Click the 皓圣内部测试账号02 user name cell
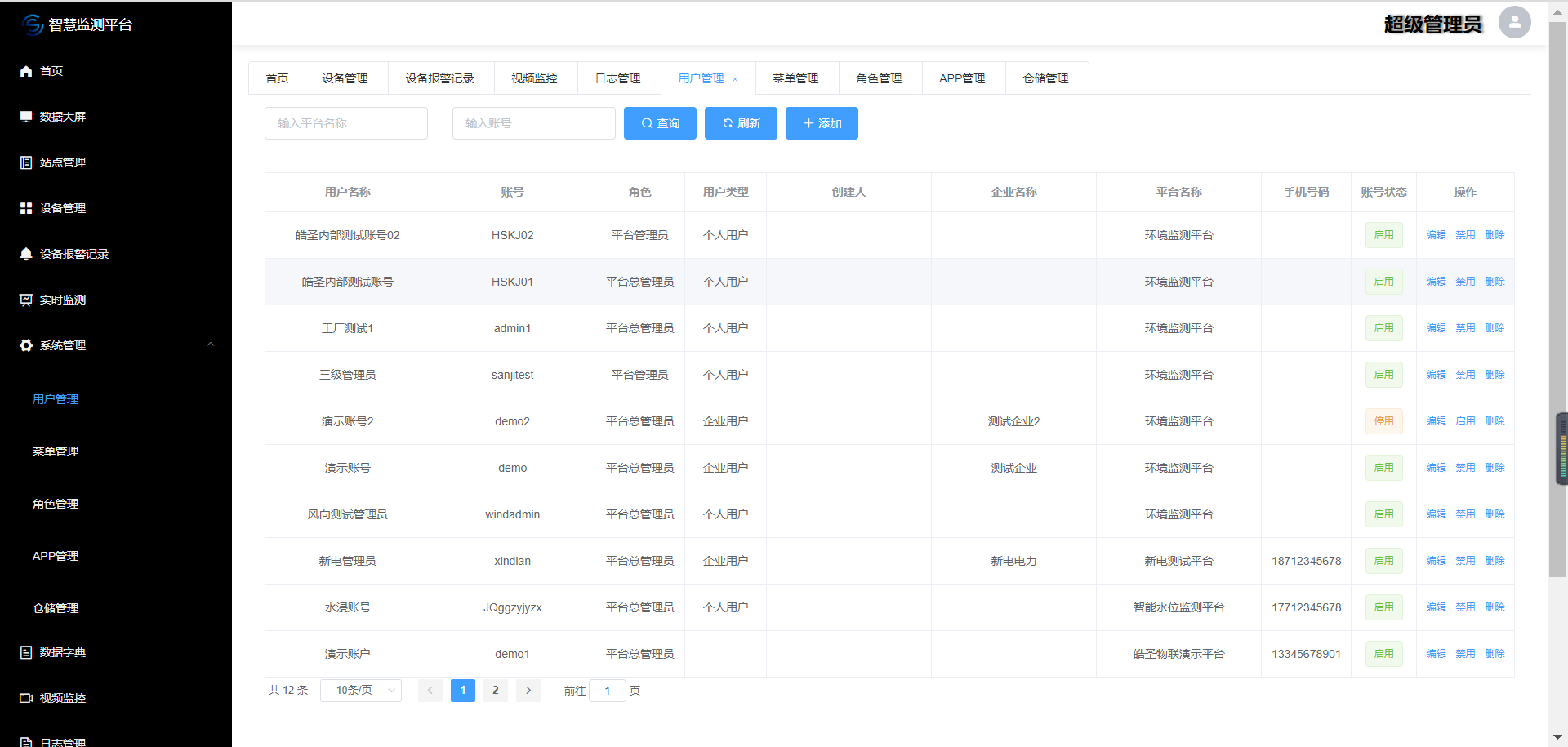This screenshot has height=747, width=1568. point(347,235)
